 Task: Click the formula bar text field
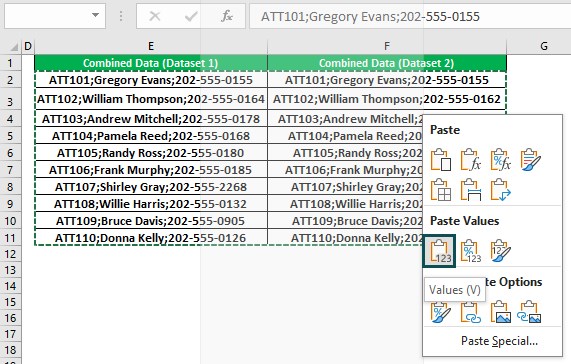pos(410,16)
